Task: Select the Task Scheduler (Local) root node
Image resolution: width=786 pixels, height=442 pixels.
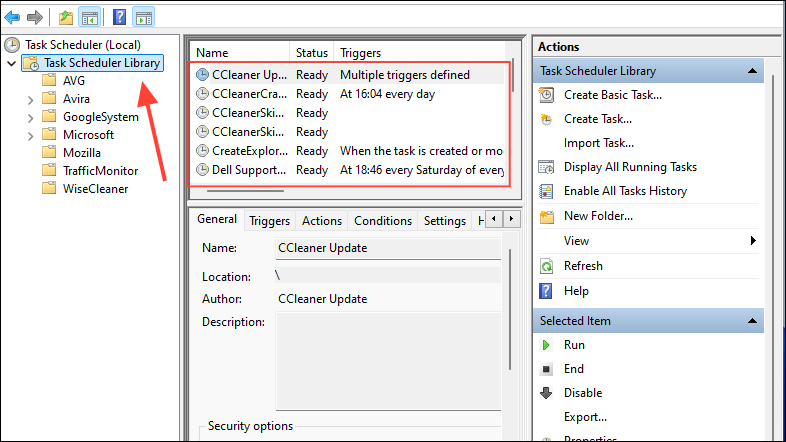Action: (83, 45)
